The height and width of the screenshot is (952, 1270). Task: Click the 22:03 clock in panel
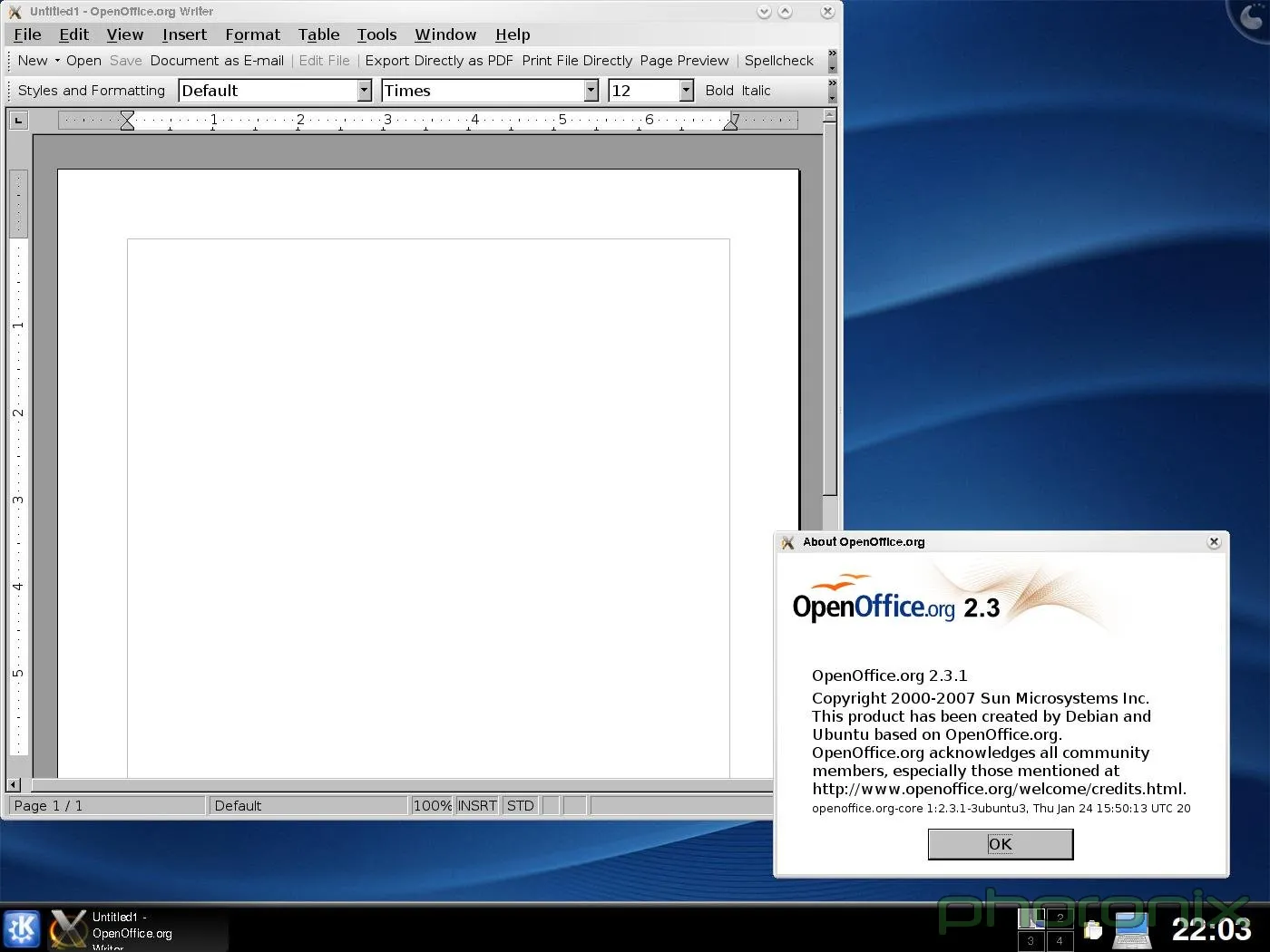click(x=1212, y=929)
